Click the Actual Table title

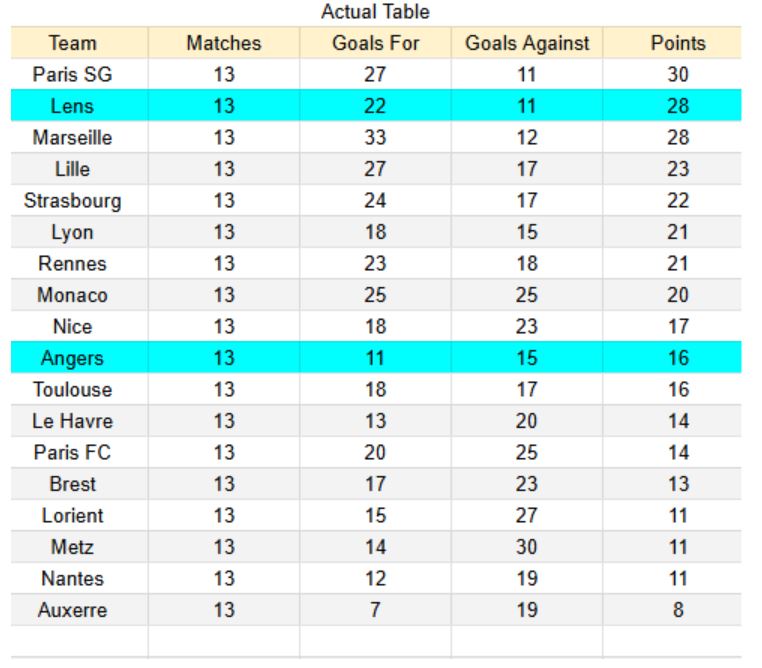click(375, 12)
